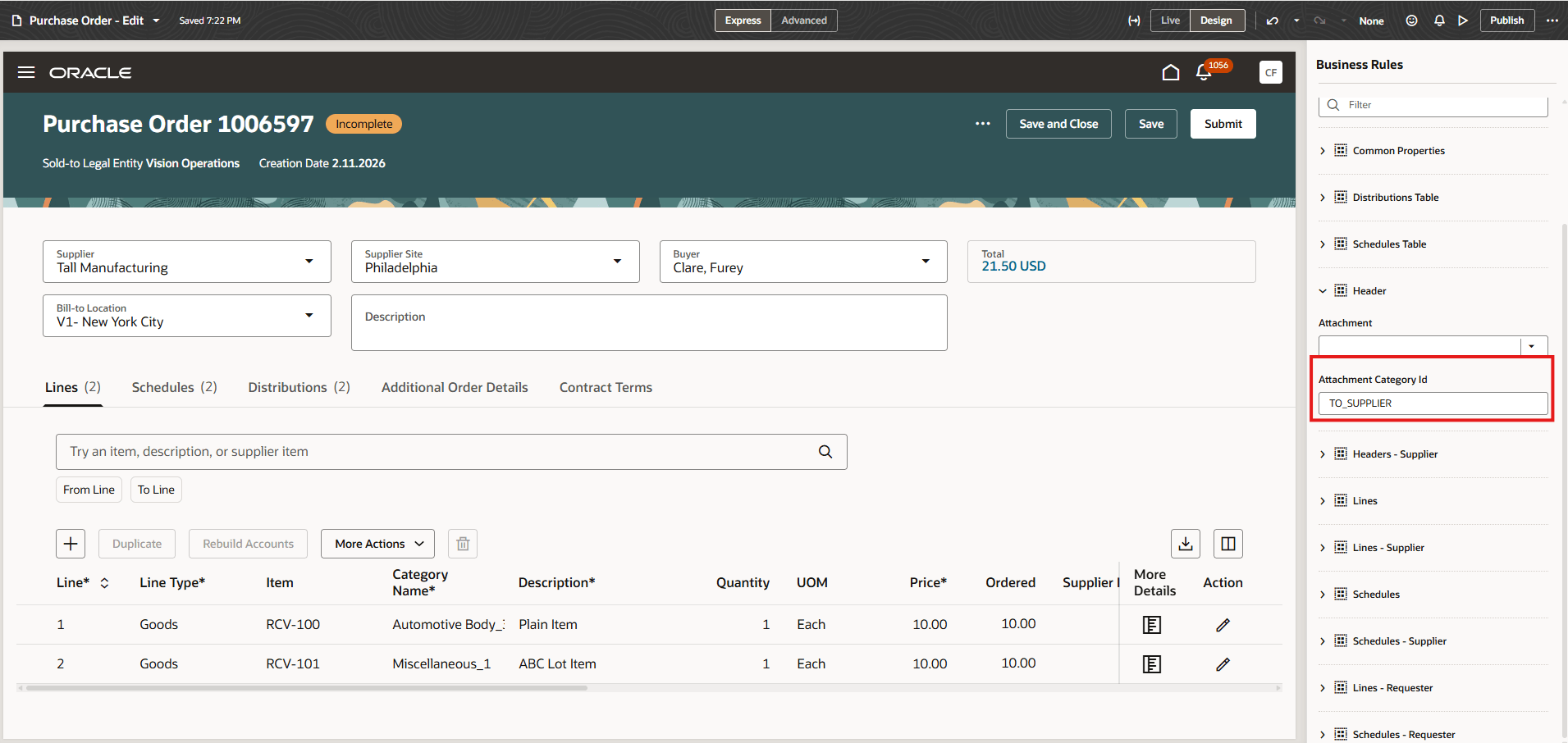The width and height of the screenshot is (1568, 743).
Task: Delete lines using the trash icon
Action: click(x=462, y=543)
